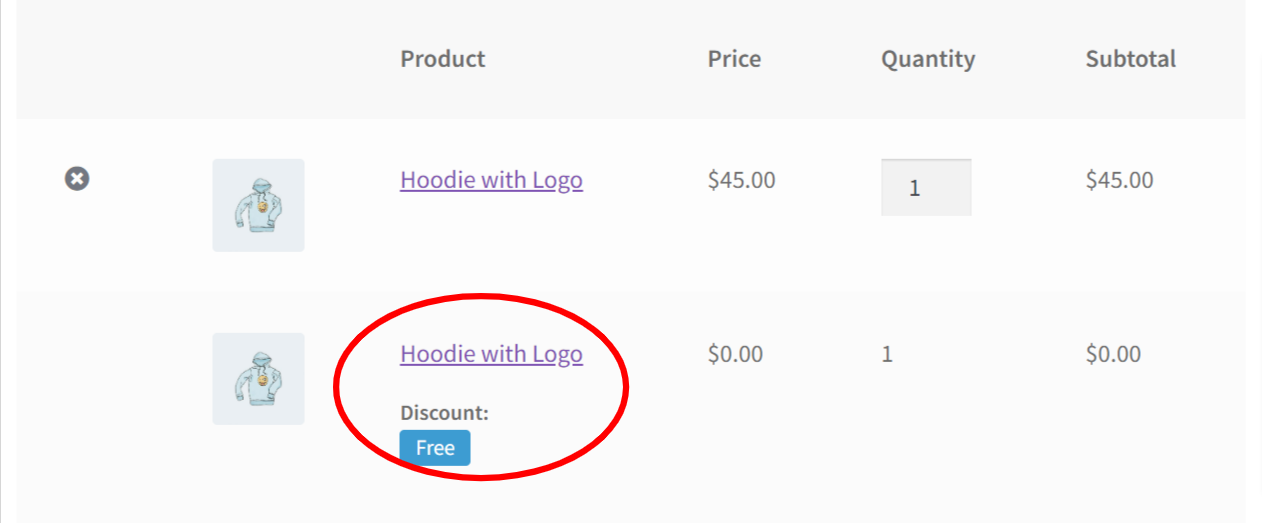Click the Product column header
Image resolution: width=1262 pixels, height=523 pixels.
tap(442, 59)
